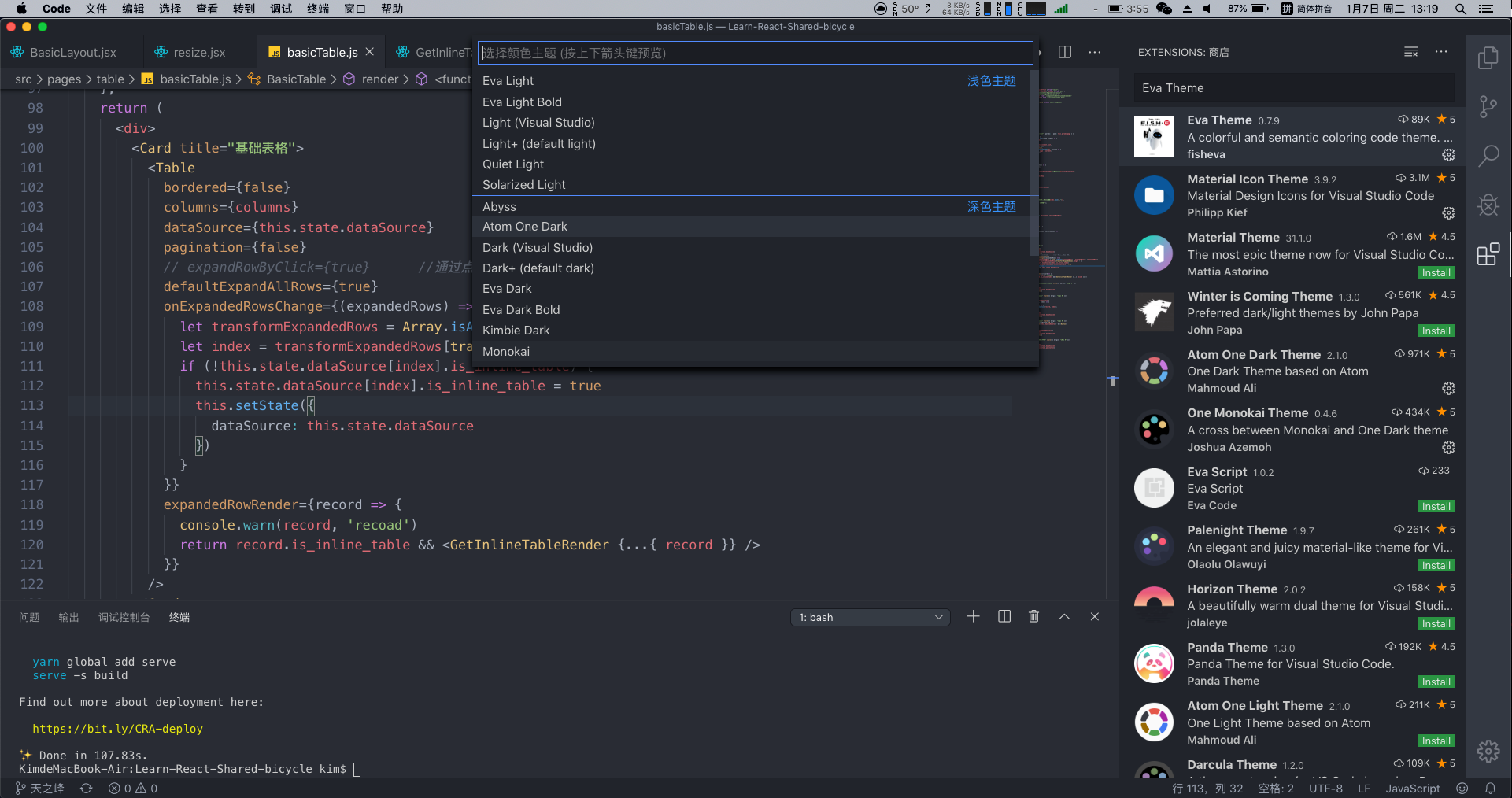Screen dimensions: 1512x798
Task: Open the editor's more actions menu
Action: click(1095, 52)
